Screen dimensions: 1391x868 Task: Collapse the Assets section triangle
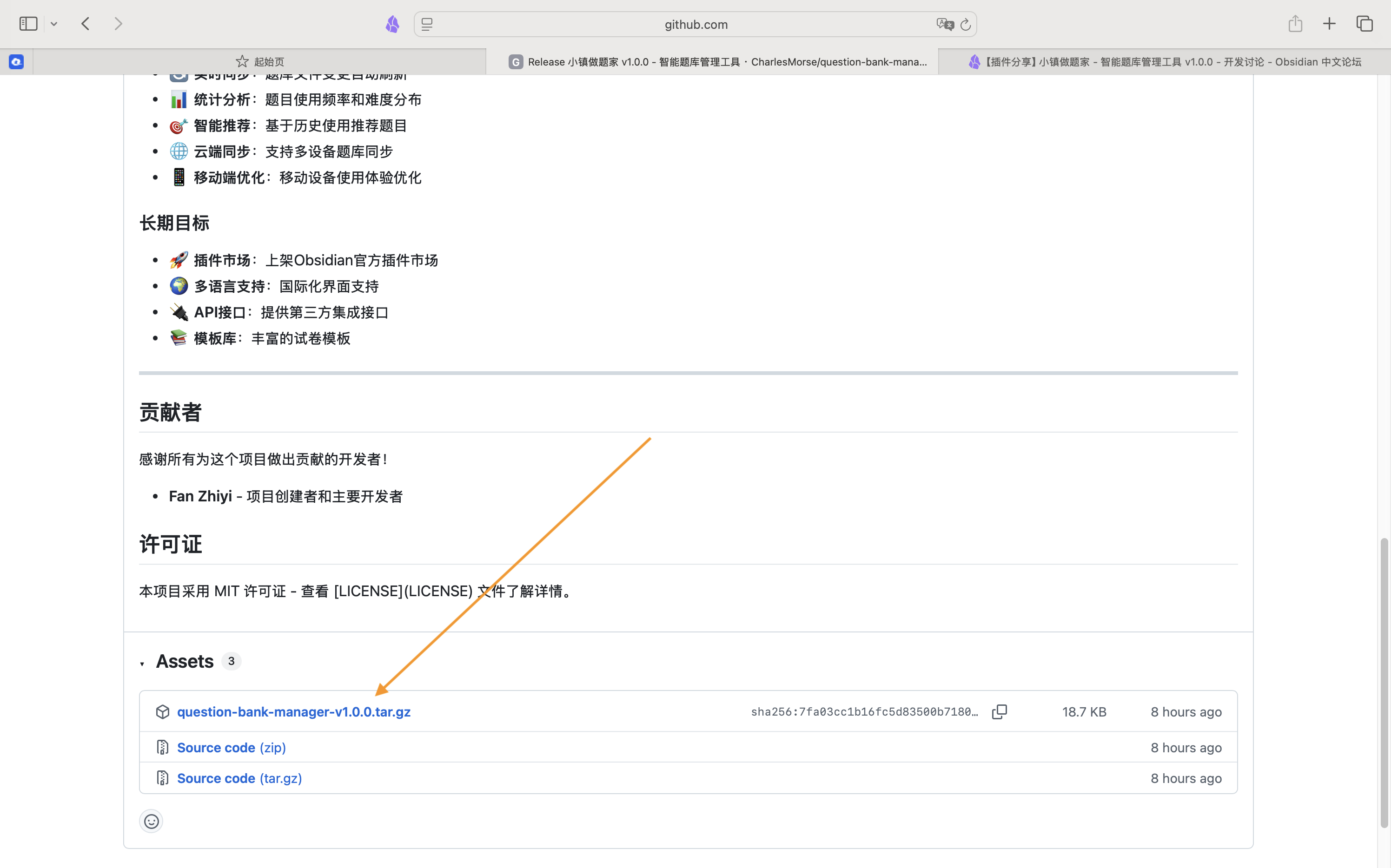point(142,664)
